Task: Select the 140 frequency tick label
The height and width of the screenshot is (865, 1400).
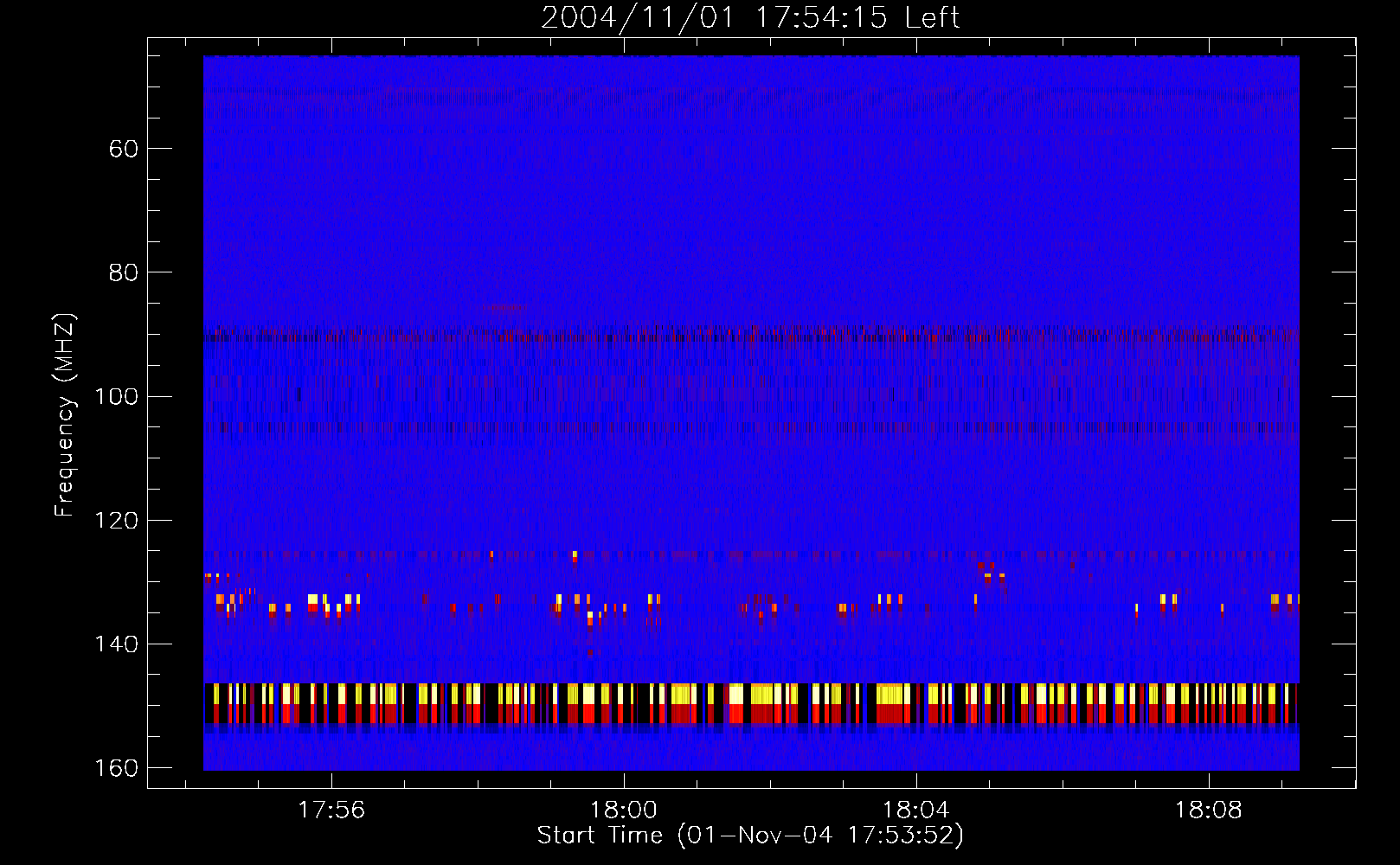Action: click(116, 644)
